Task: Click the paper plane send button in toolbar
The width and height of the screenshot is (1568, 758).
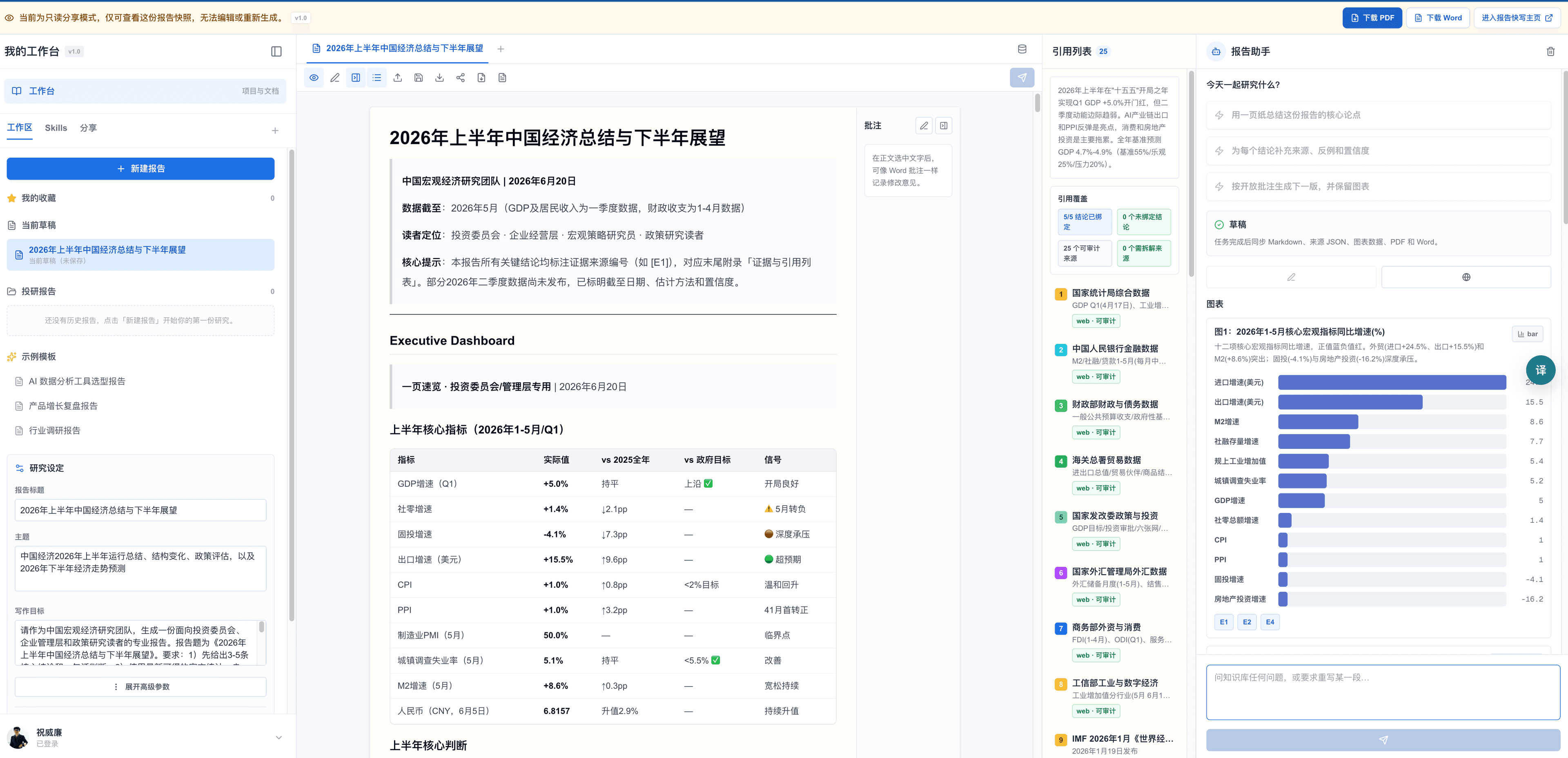Action: tap(1022, 77)
